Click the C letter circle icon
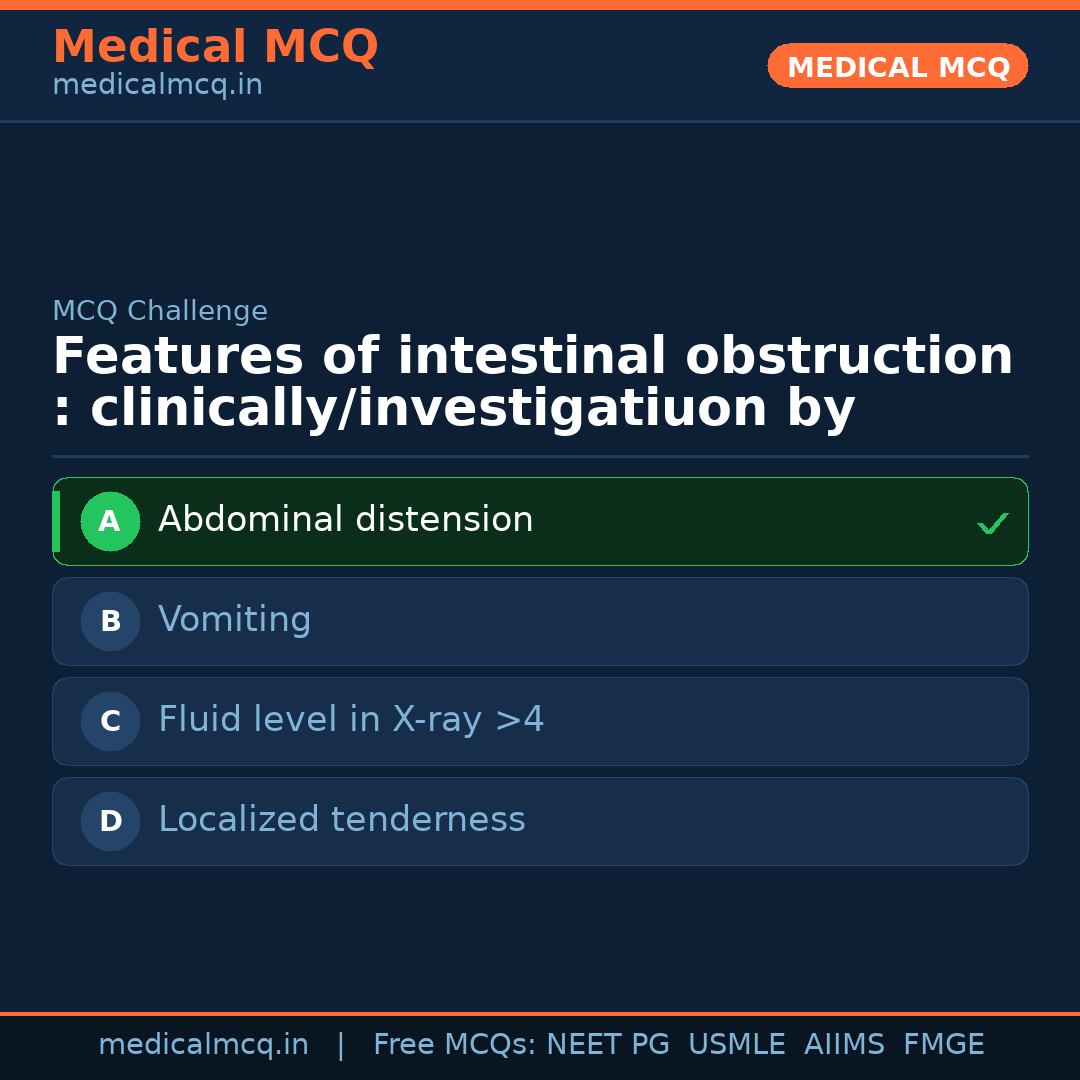 coord(110,721)
